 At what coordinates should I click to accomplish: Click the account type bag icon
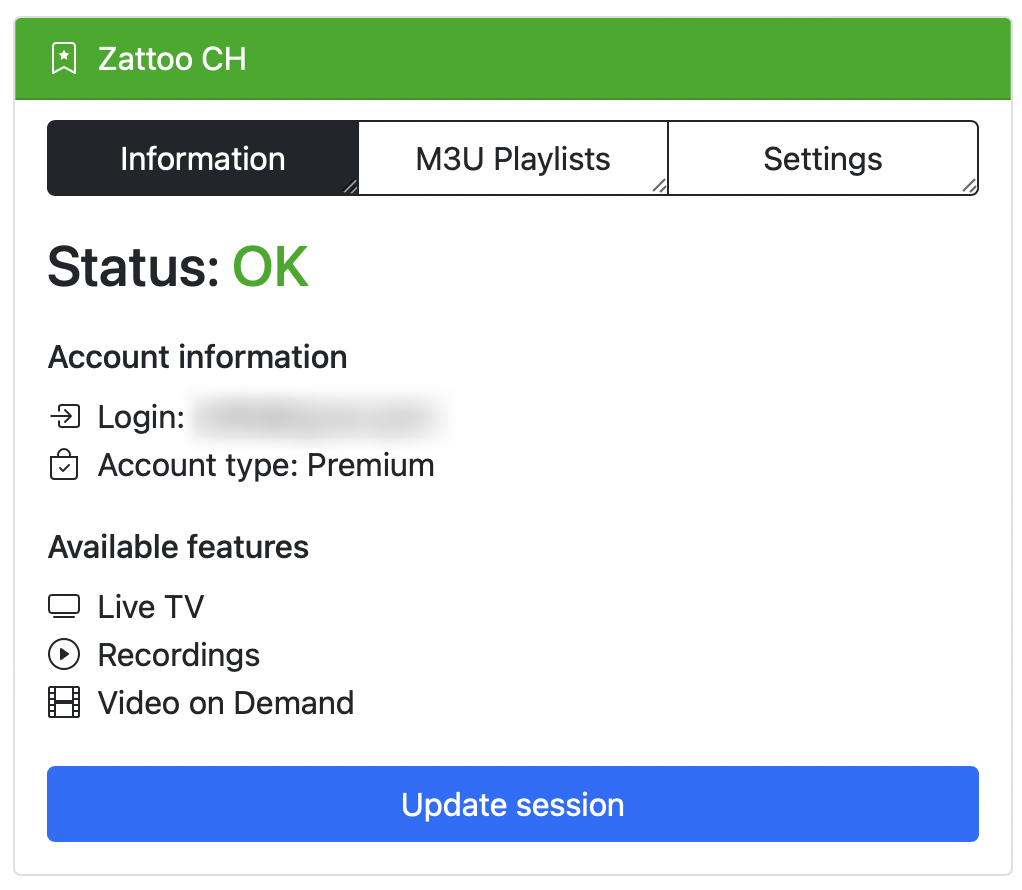pyautogui.click(x=64, y=464)
